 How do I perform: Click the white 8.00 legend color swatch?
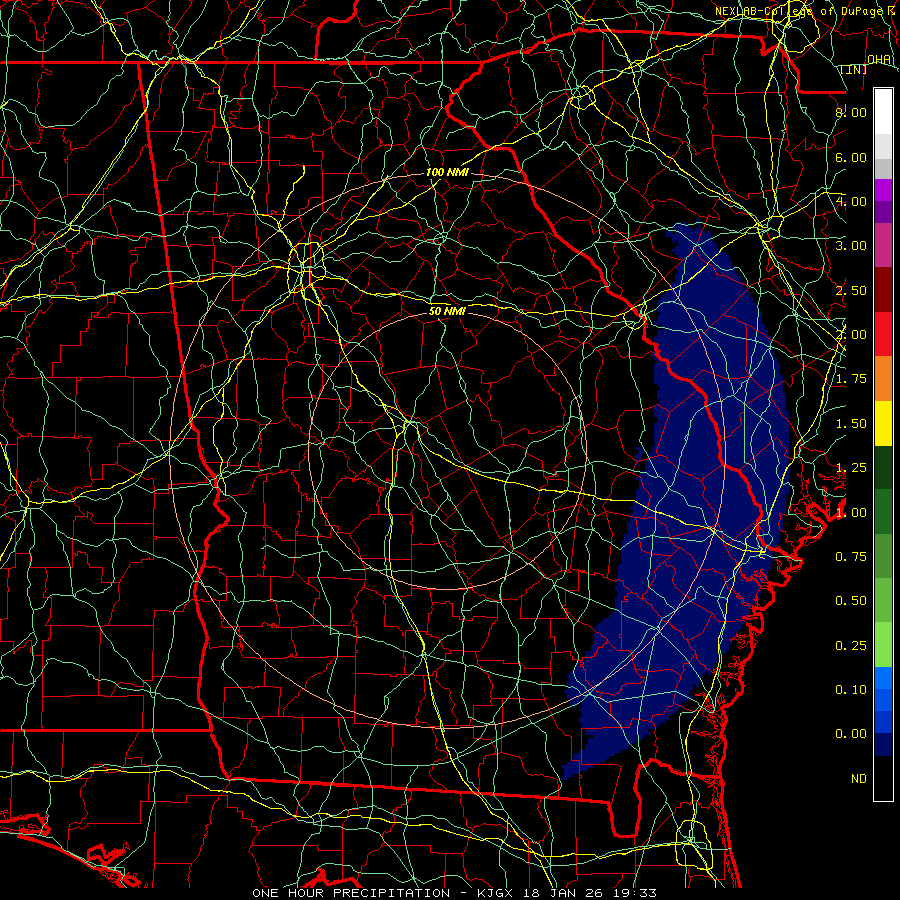[883, 112]
